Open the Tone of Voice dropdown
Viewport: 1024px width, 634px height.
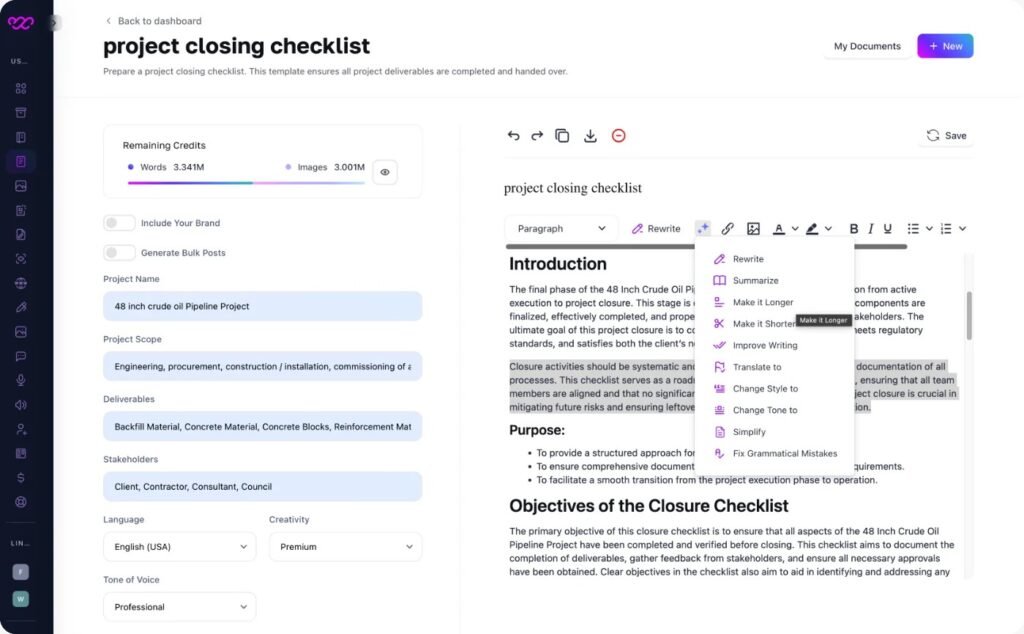pos(179,607)
